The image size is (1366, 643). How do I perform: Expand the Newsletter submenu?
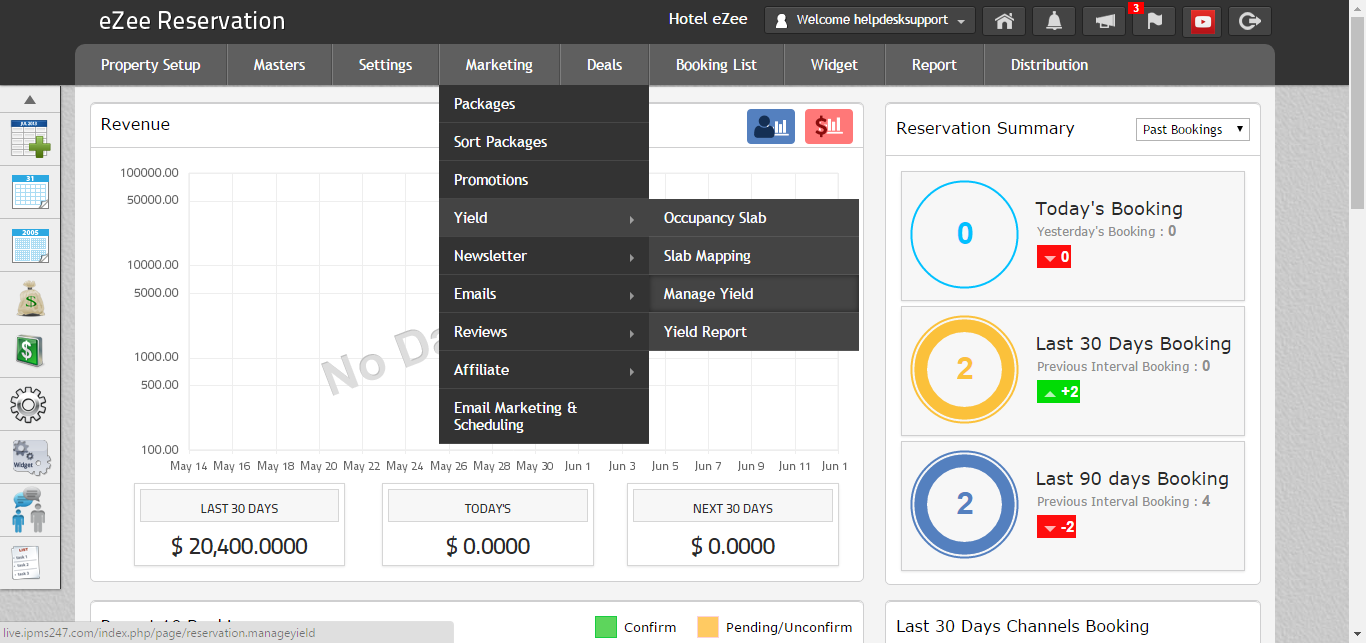(544, 256)
